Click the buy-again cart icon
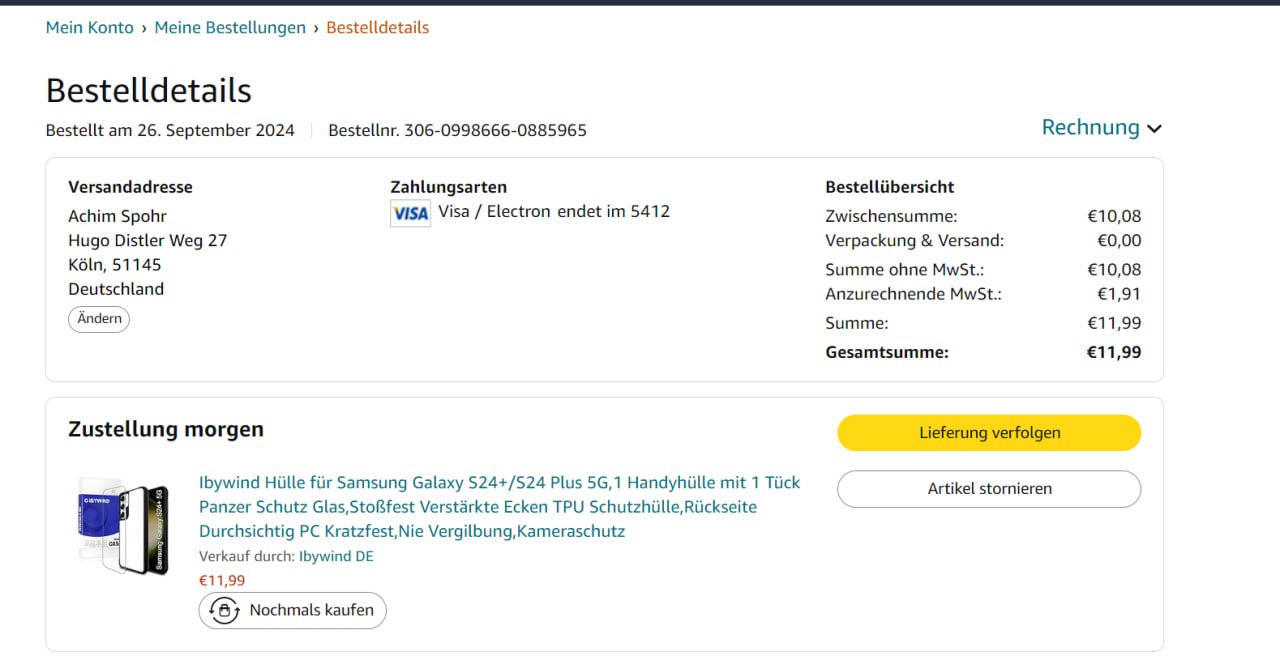1280x664 pixels. coord(224,610)
